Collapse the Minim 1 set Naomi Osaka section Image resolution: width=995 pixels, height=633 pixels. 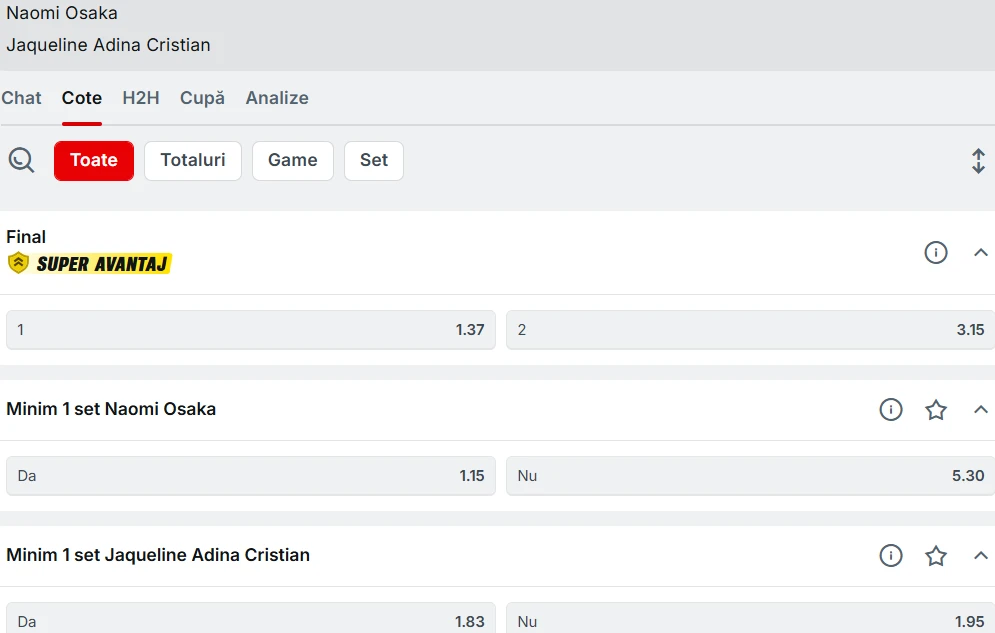click(980, 409)
